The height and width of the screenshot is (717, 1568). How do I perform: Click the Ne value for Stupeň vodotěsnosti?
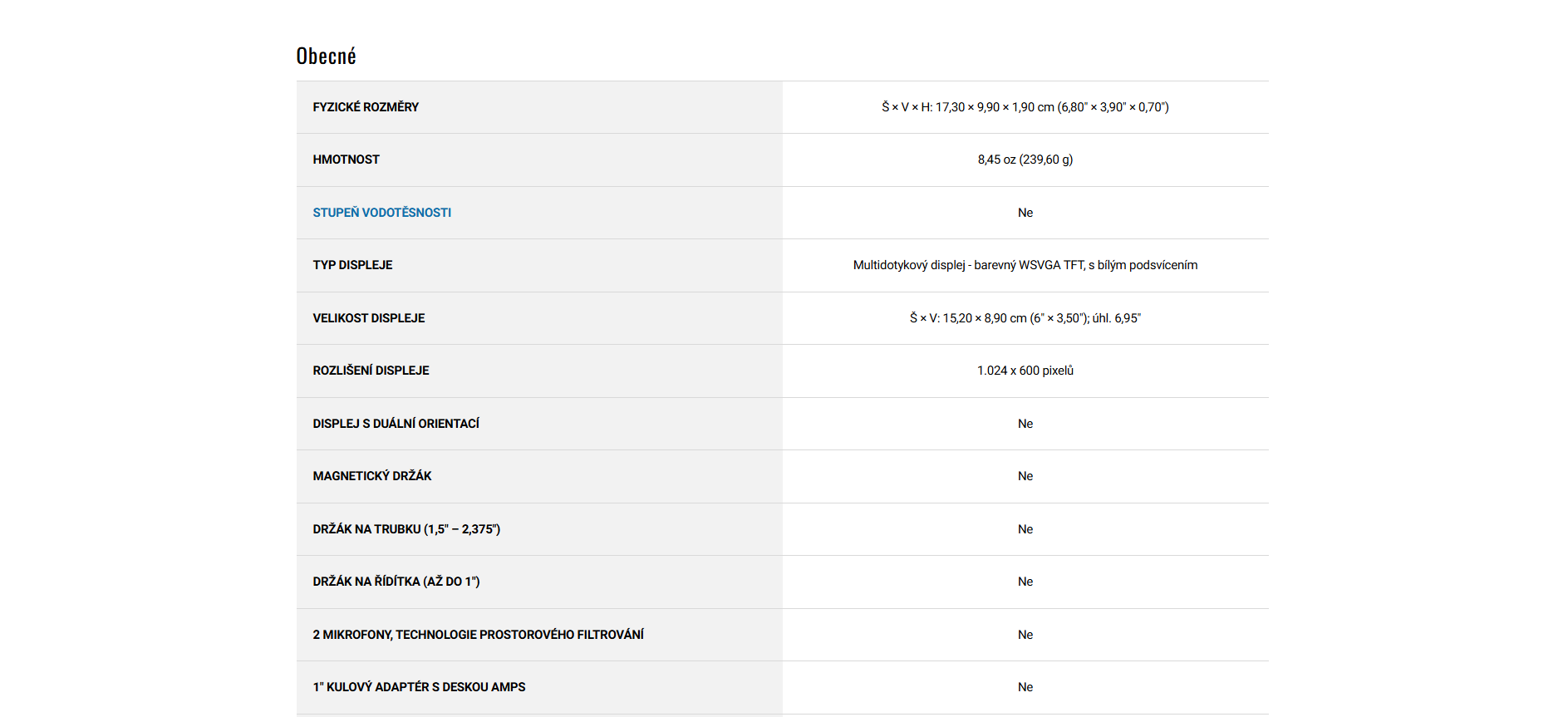1025,213
